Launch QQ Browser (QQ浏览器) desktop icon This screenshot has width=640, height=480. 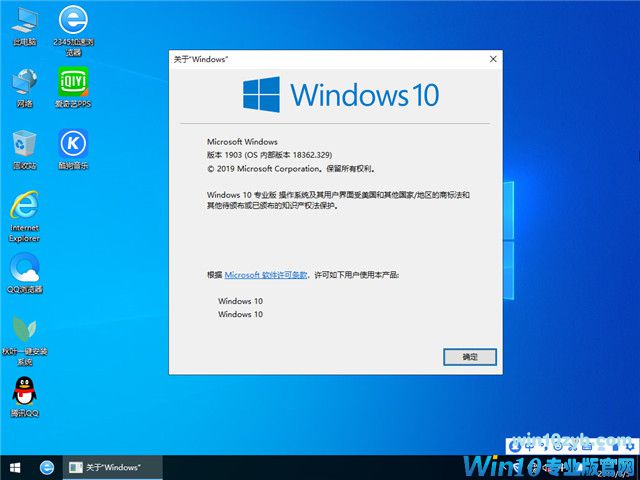point(24,270)
